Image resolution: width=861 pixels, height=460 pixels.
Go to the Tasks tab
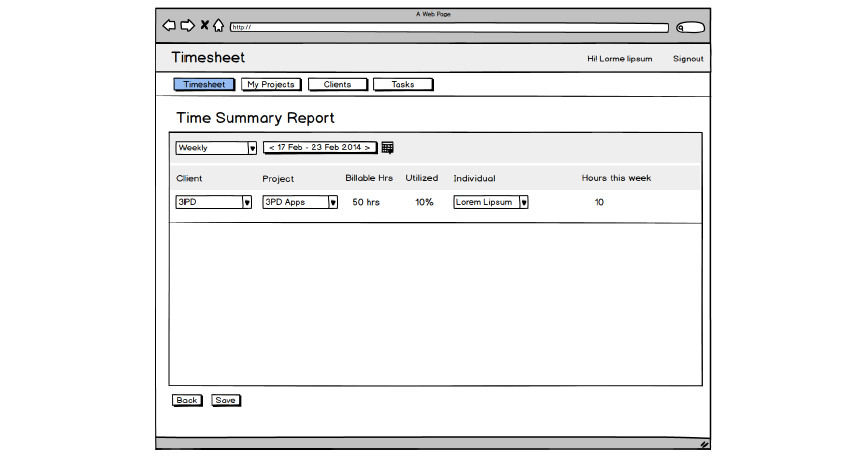(403, 85)
